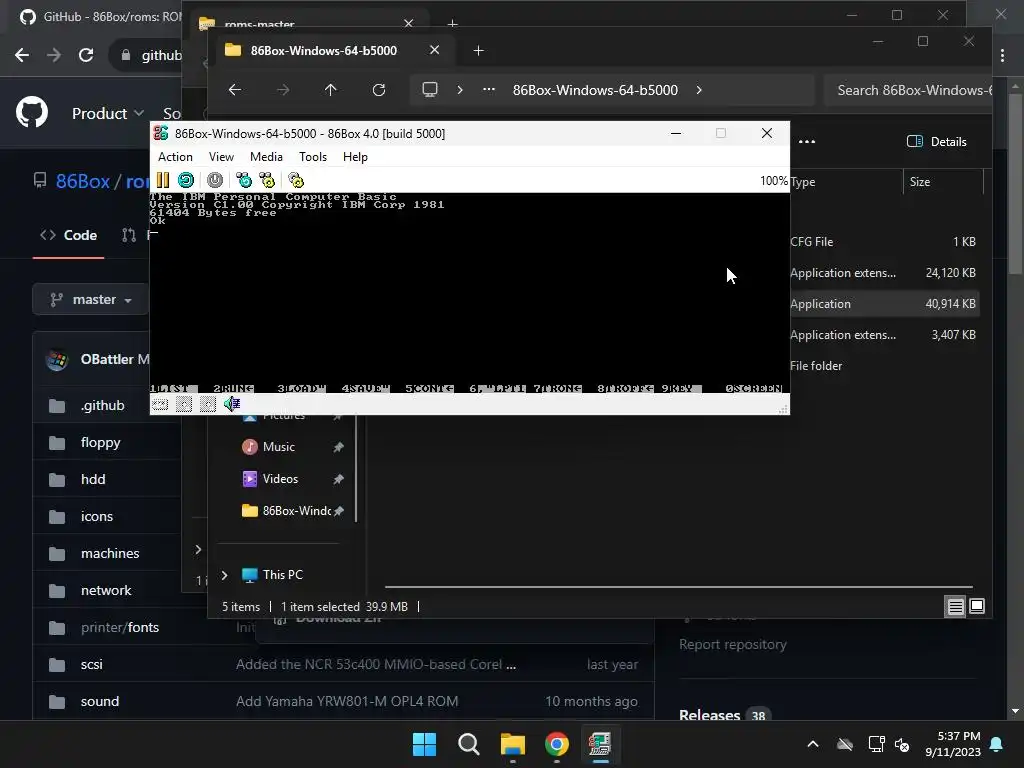Screen dimensions: 1024x768
Task: Open the Help menu in 86Box
Action: click(355, 157)
